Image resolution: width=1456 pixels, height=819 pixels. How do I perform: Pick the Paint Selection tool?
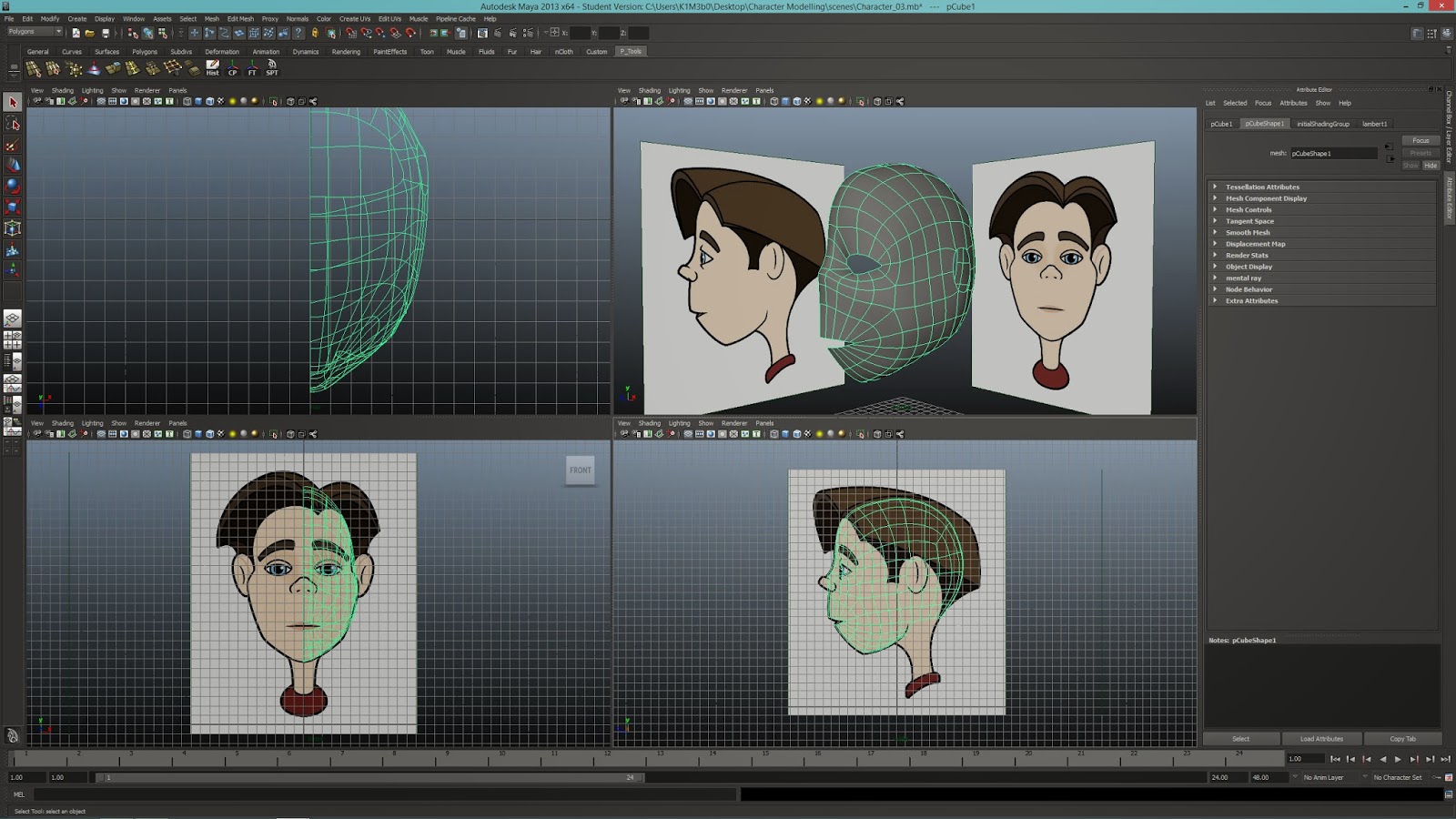click(13, 145)
